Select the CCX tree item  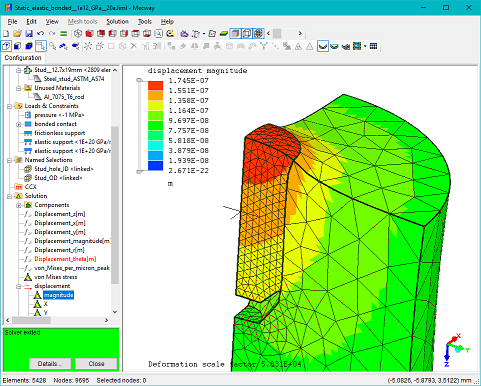coord(30,187)
